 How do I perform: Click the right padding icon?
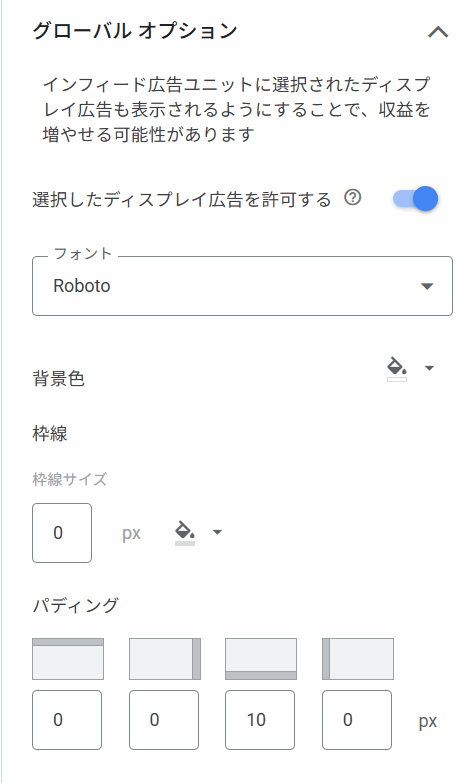(165, 659)
